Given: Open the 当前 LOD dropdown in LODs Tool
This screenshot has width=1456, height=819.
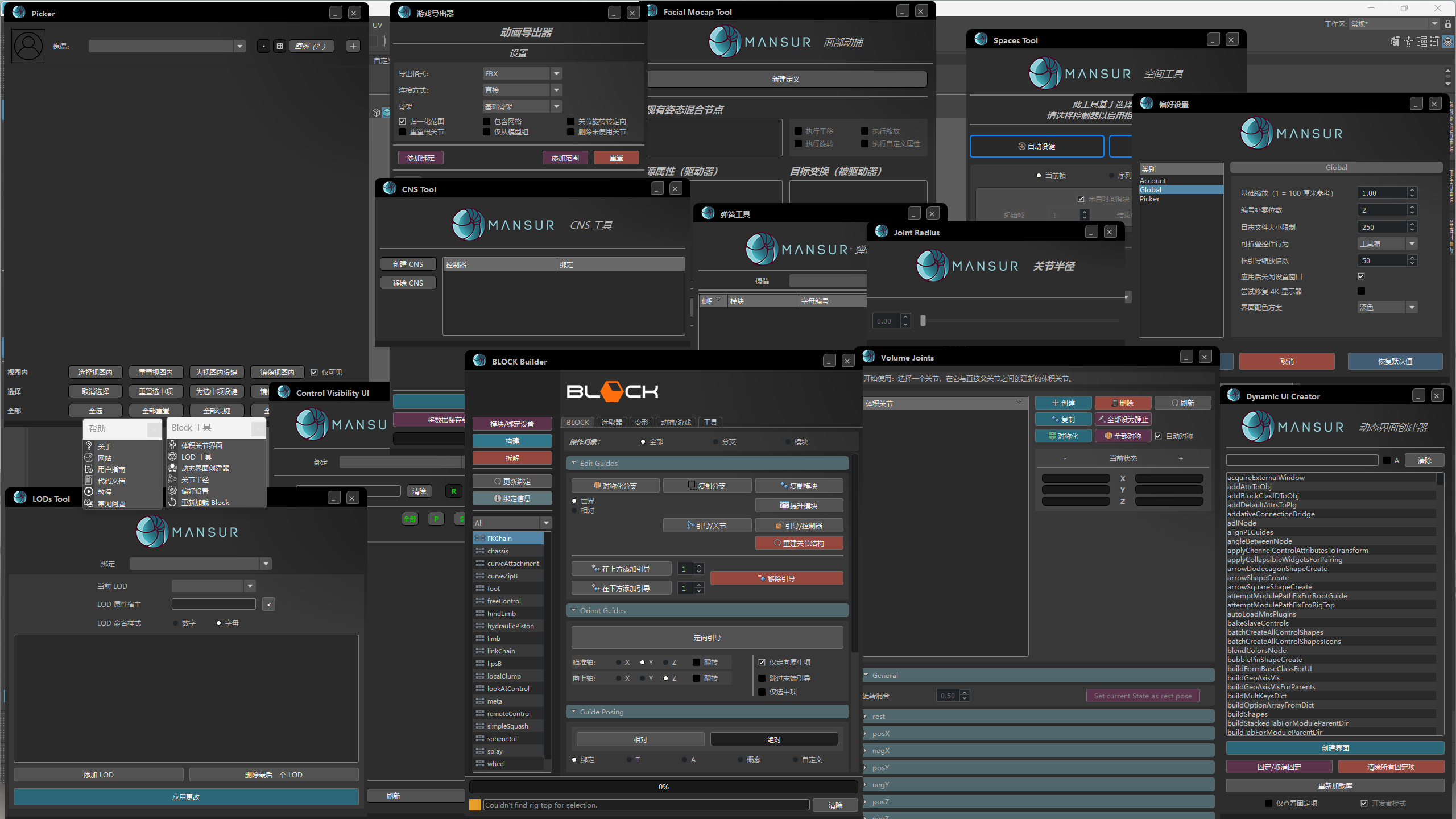Looking at the screenshot, I should tap(213, 586).
